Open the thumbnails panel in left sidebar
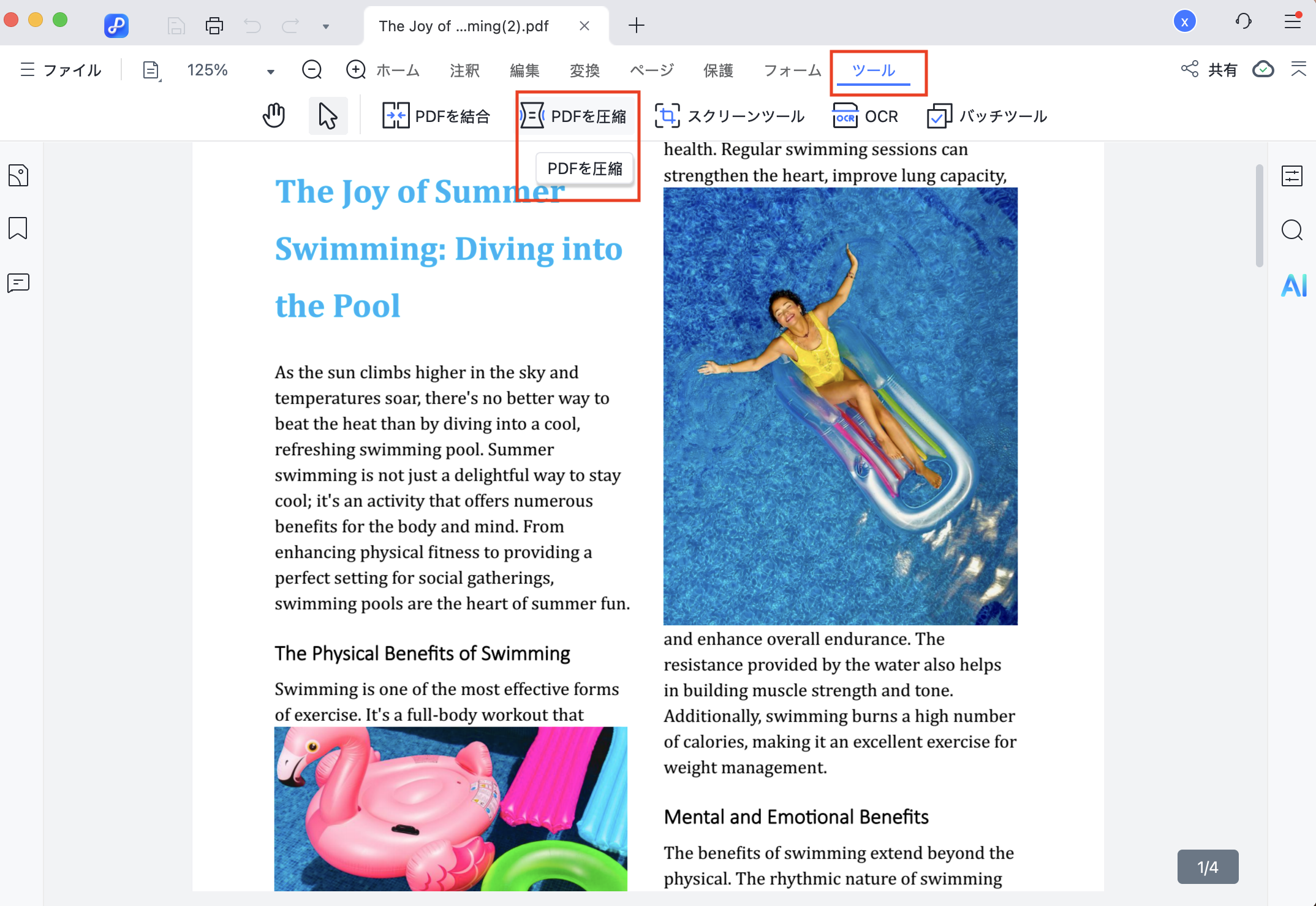 pyautogui.click(x=18, y=176)
